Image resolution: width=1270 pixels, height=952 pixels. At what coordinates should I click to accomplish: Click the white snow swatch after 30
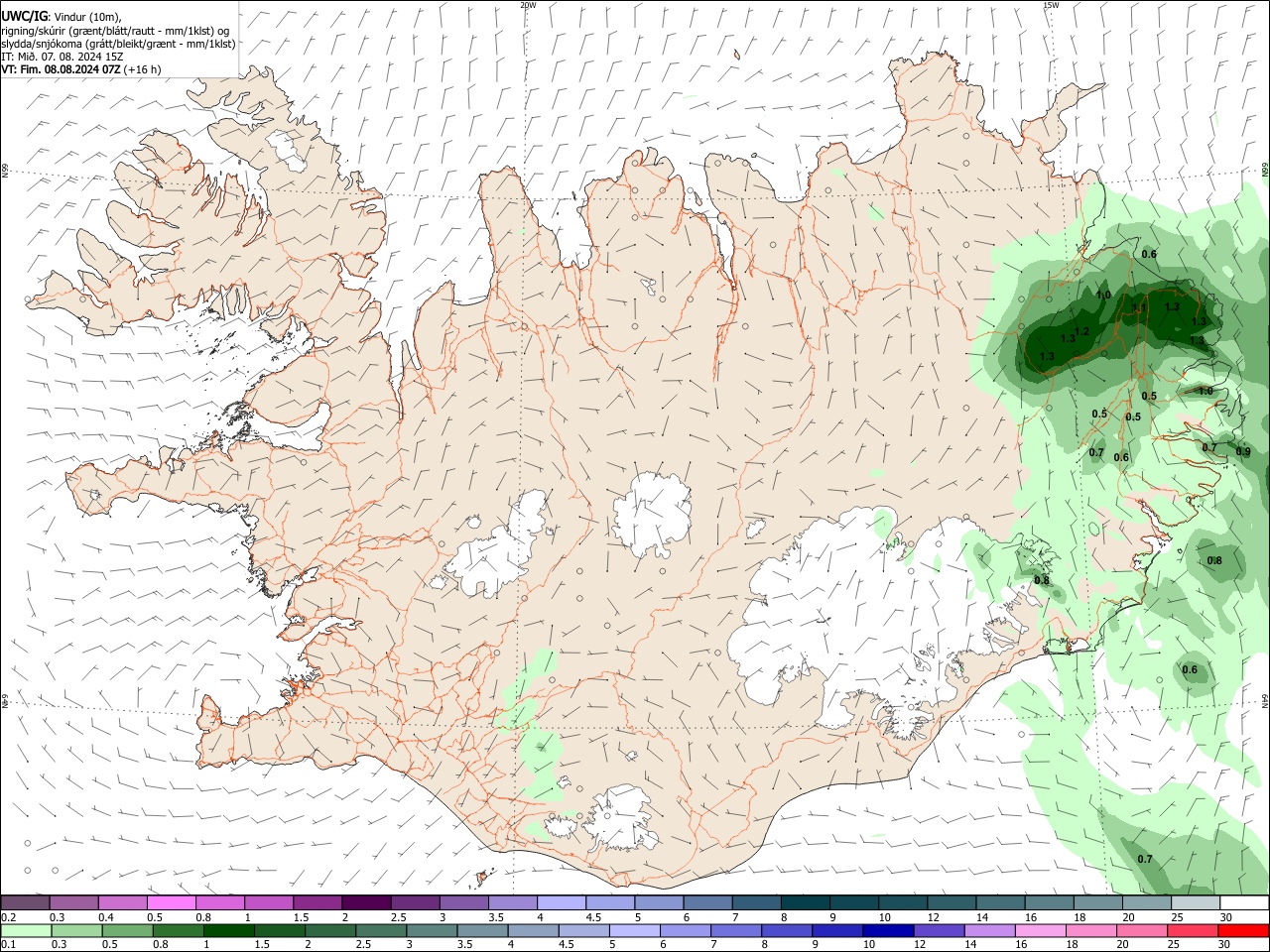[1243, 902]
